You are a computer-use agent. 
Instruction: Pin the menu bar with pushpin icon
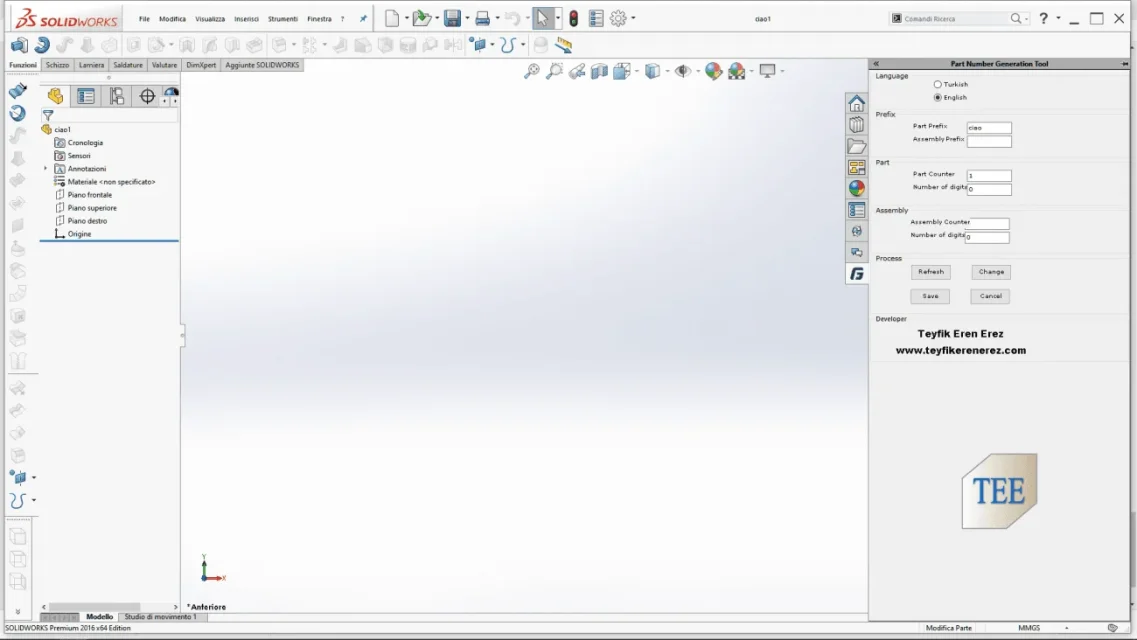point(363,19)
